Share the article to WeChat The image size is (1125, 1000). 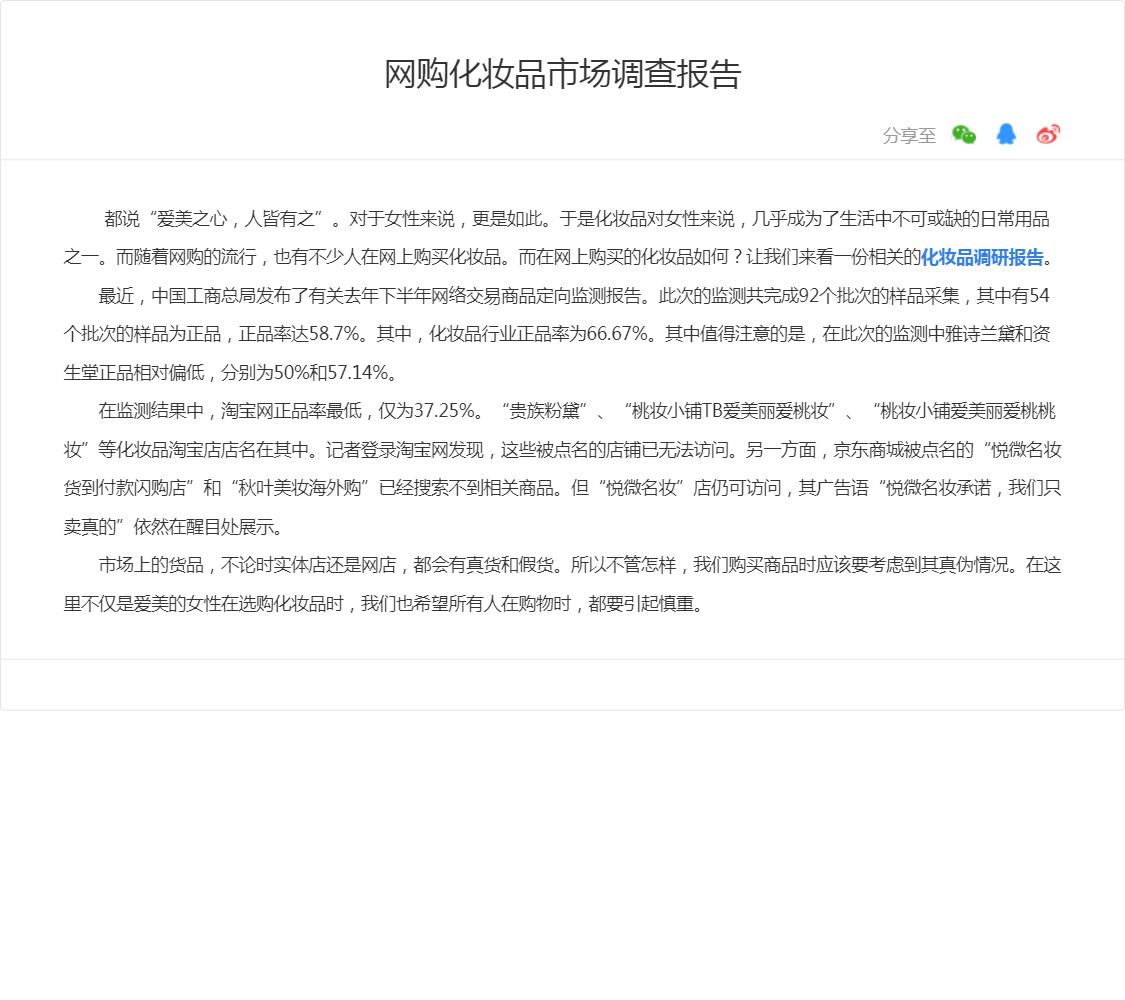coord(964,134)
